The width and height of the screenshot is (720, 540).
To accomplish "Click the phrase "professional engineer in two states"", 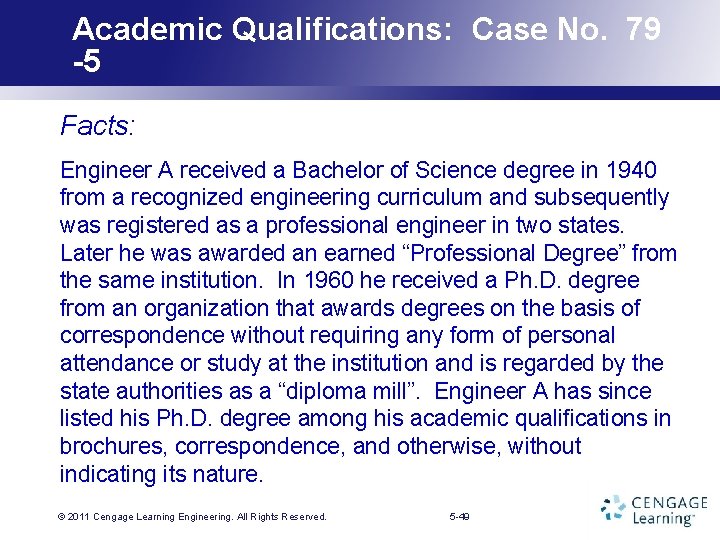I will [x=444, y=225].
